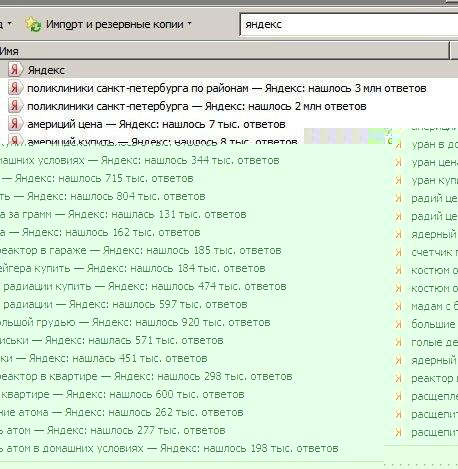Click favicon of "поликлиники санкт-петербурга по районам" row
Image resolution: width=458 pixels, height=469 pixels.
pos(14,88)
